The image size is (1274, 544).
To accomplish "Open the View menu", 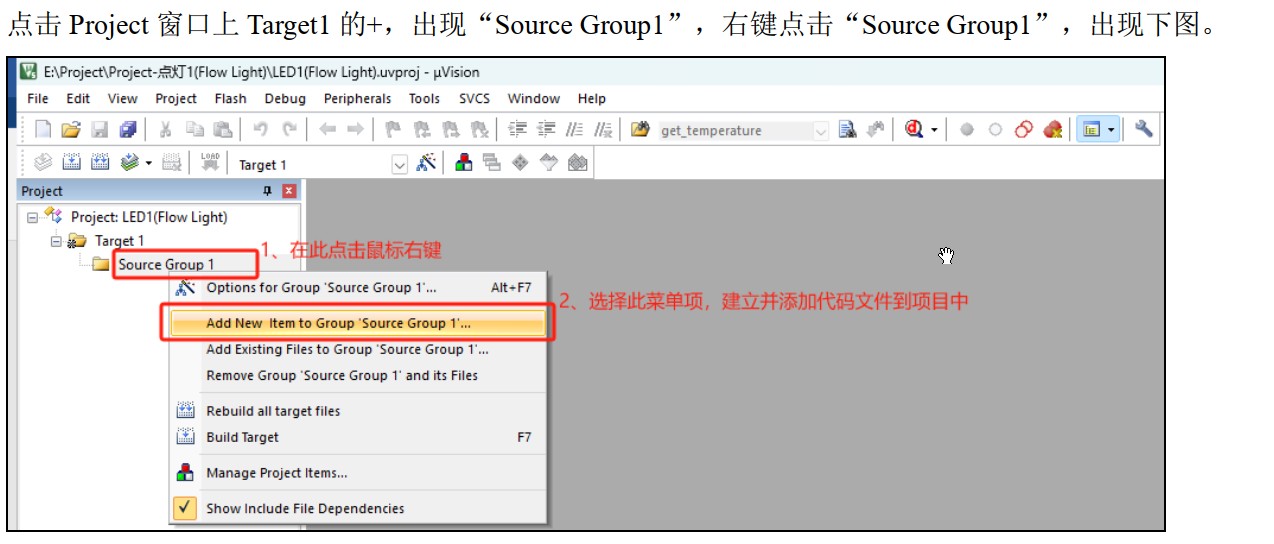I will [122, 98].
